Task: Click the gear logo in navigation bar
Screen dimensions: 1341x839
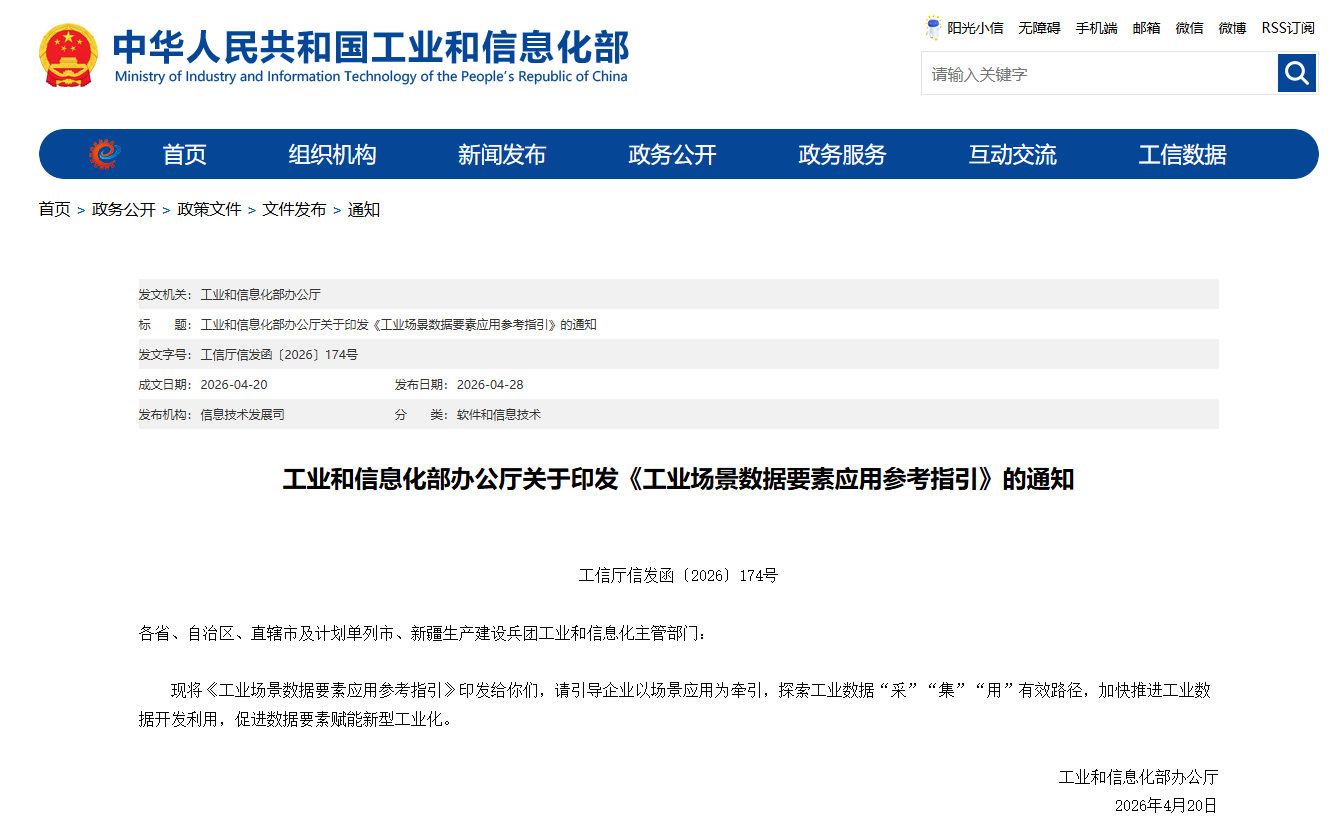Action: tap(104, 154)
